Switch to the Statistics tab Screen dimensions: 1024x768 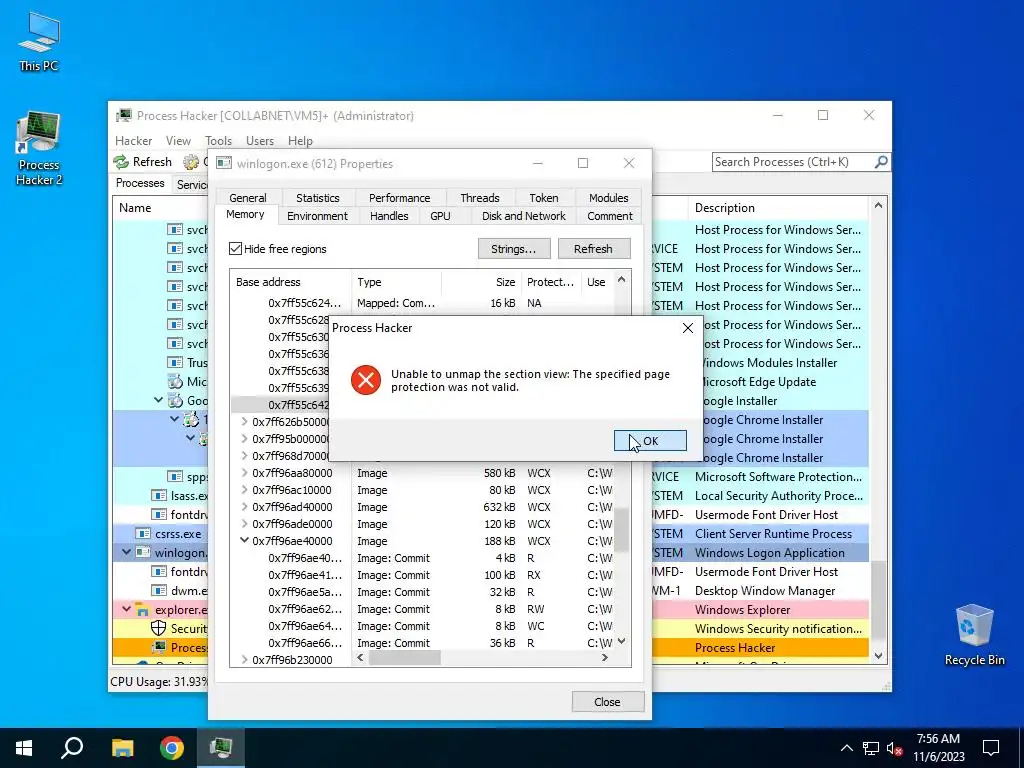[317, 198]
